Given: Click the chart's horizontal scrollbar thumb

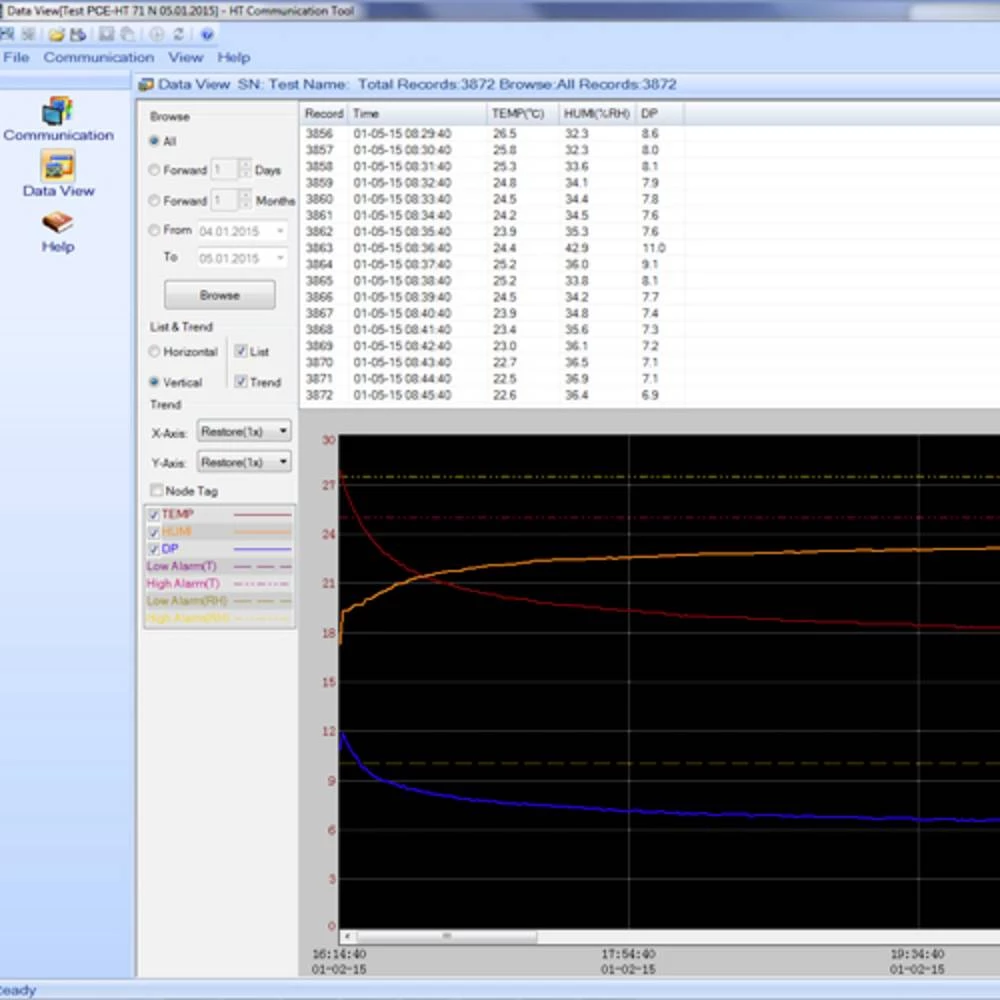Looking at the screenshot, I should click(x=446, y=937).
